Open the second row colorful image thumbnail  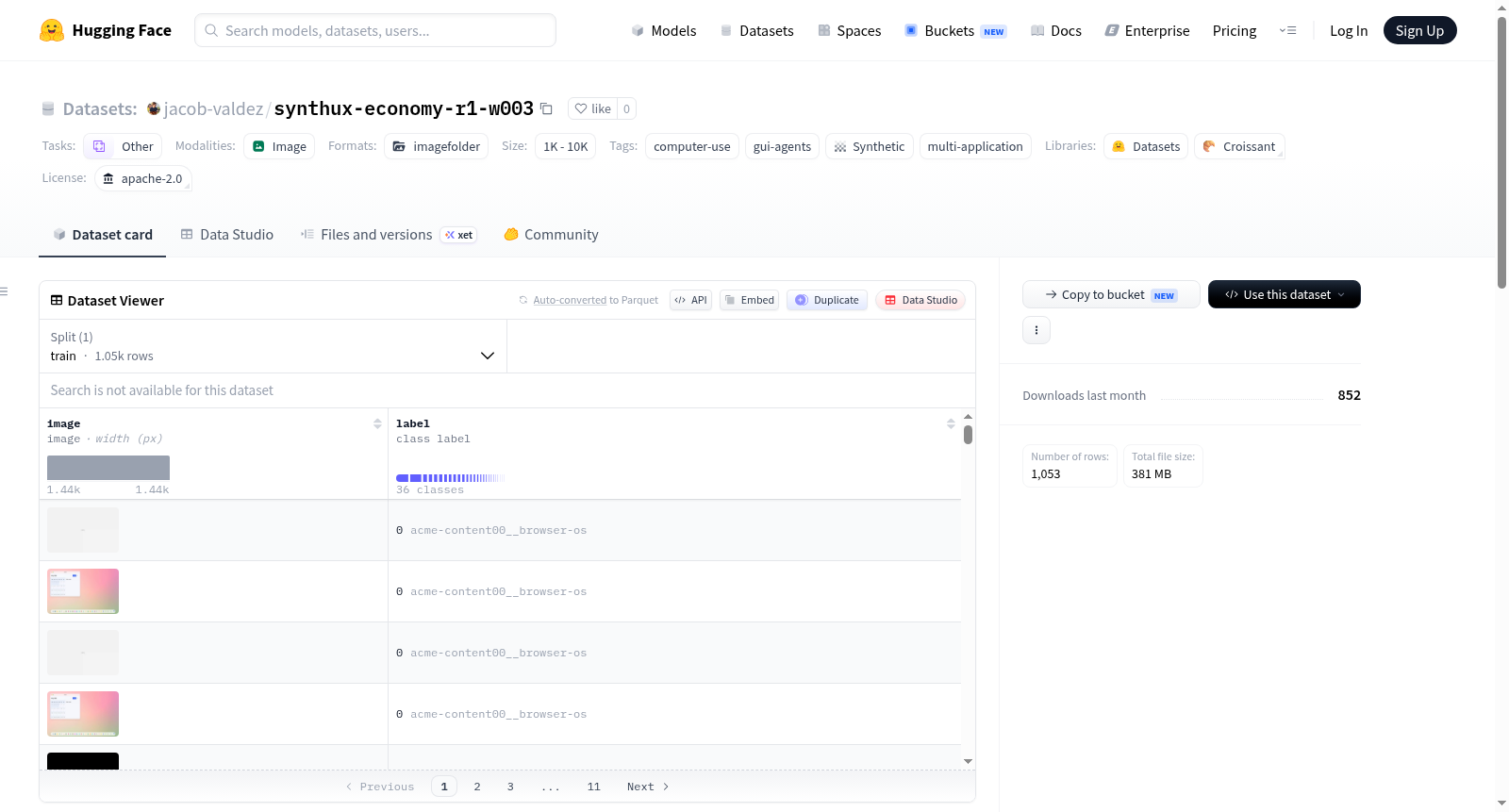[83, 591]
